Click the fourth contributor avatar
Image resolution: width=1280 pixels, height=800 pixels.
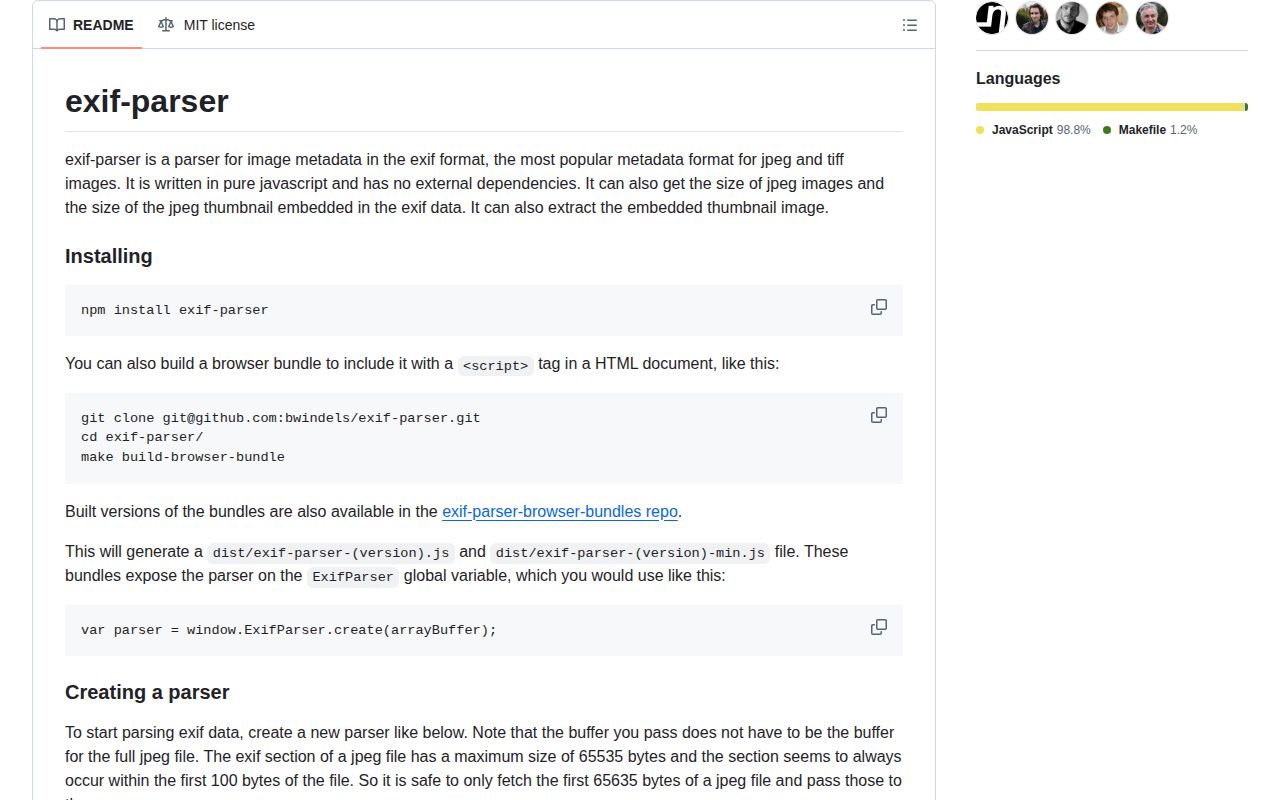point(1112,18)
